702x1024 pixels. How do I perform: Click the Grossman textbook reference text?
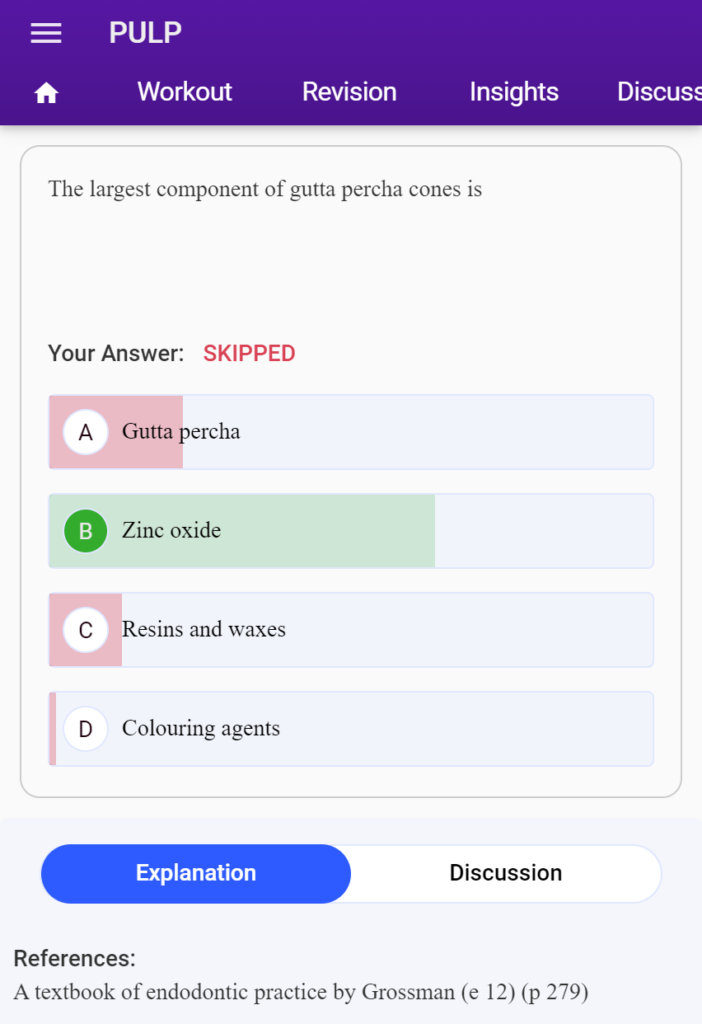pos(301,992)
